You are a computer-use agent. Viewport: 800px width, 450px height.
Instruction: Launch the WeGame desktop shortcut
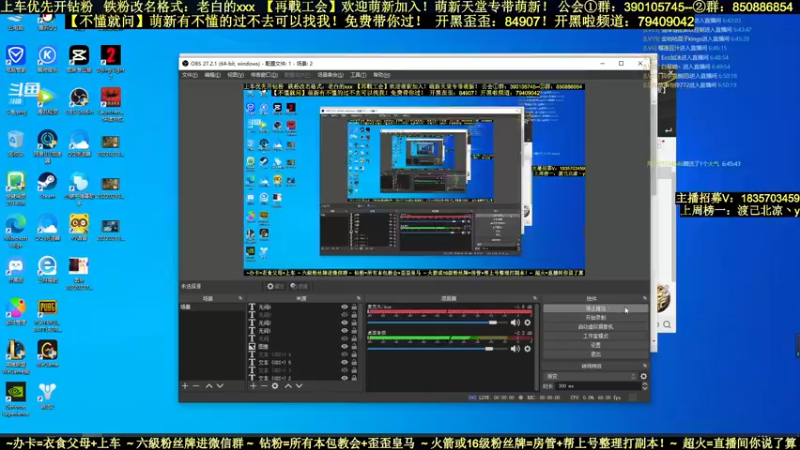click(47, 350)
